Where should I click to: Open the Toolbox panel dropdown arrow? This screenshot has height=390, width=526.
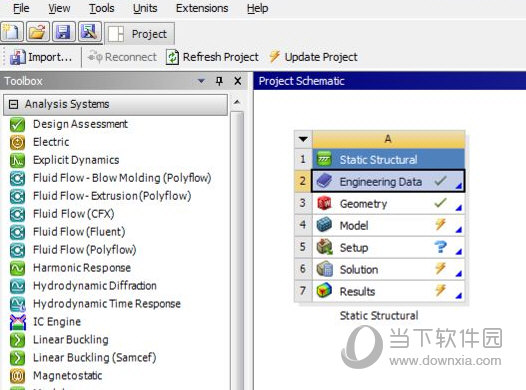point(201,81)
